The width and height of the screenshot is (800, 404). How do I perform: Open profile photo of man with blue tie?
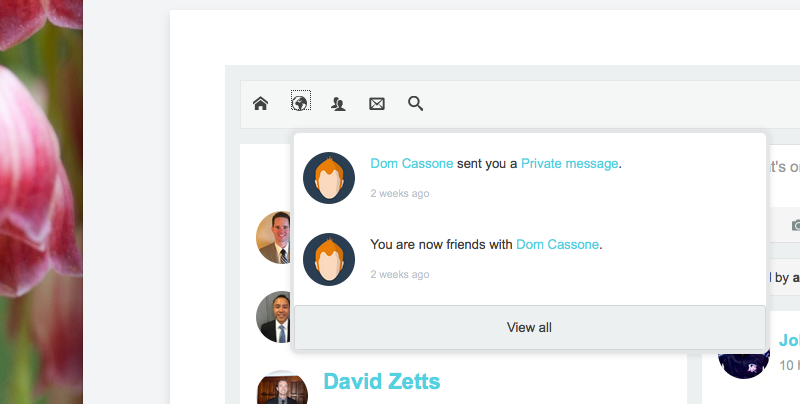pyautogui.click(x=273, y=317)
